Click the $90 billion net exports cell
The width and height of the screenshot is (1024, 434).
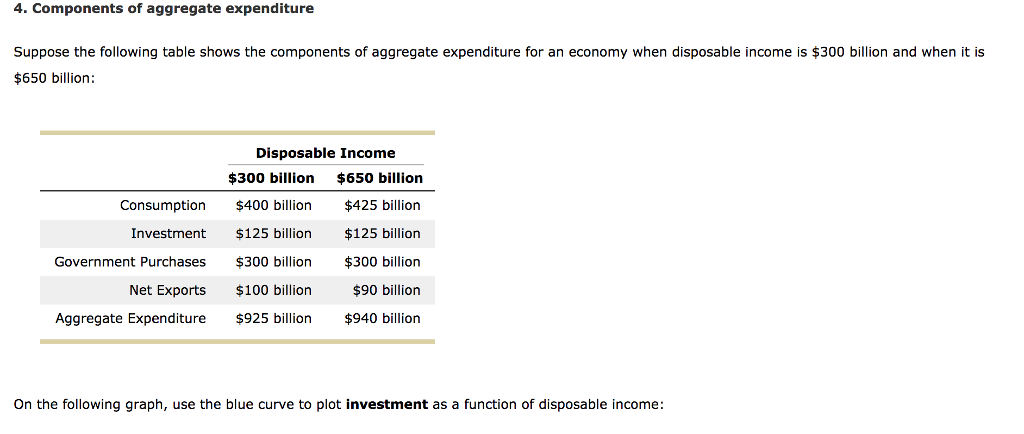point(386,290)
